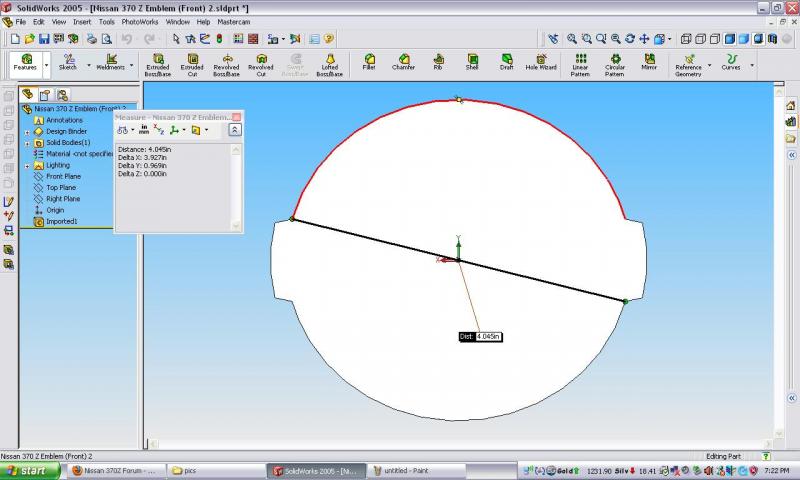Open the File menu
The image size is (800, 480).
coord(20,22)
